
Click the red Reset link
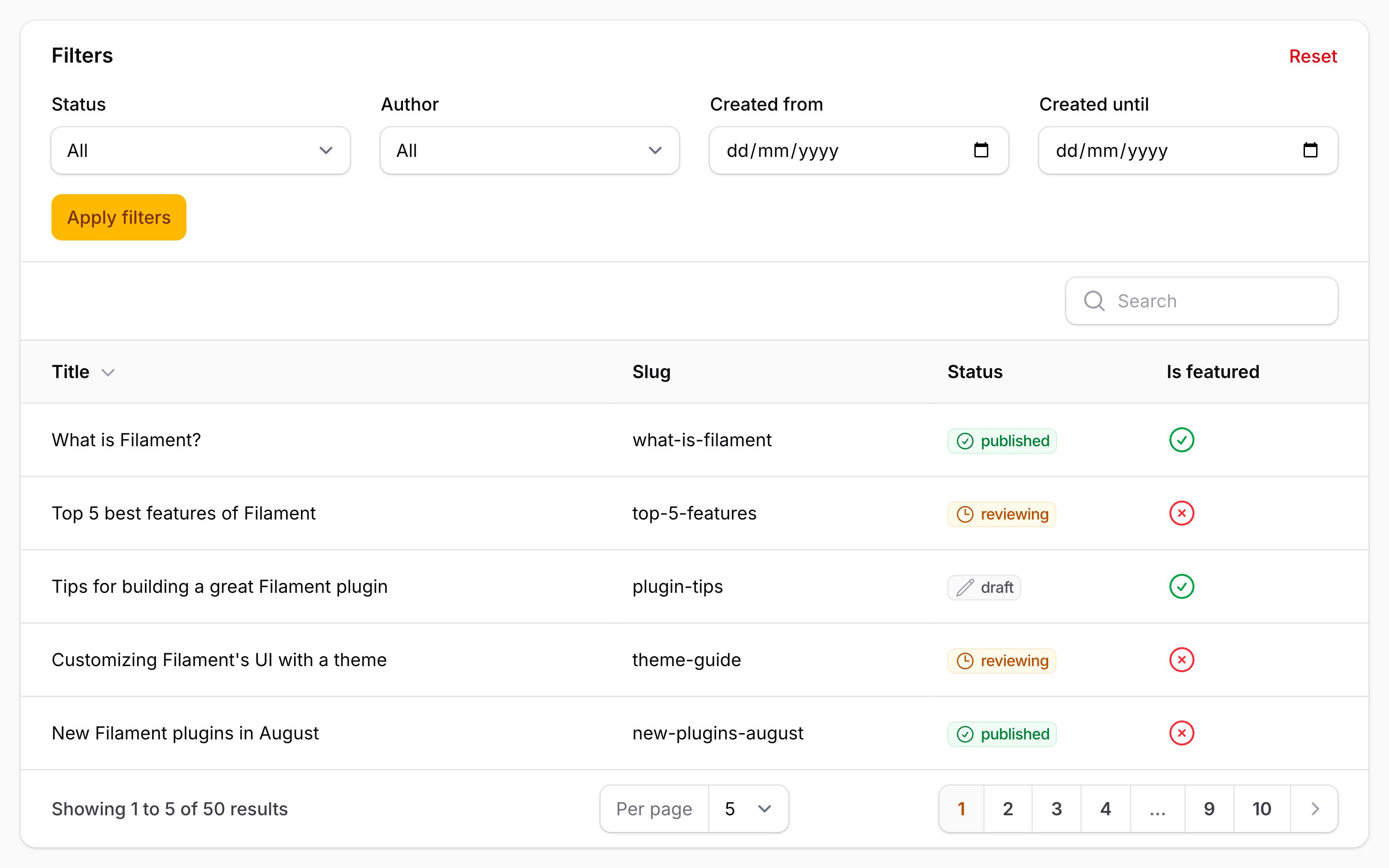(1313, 56)
